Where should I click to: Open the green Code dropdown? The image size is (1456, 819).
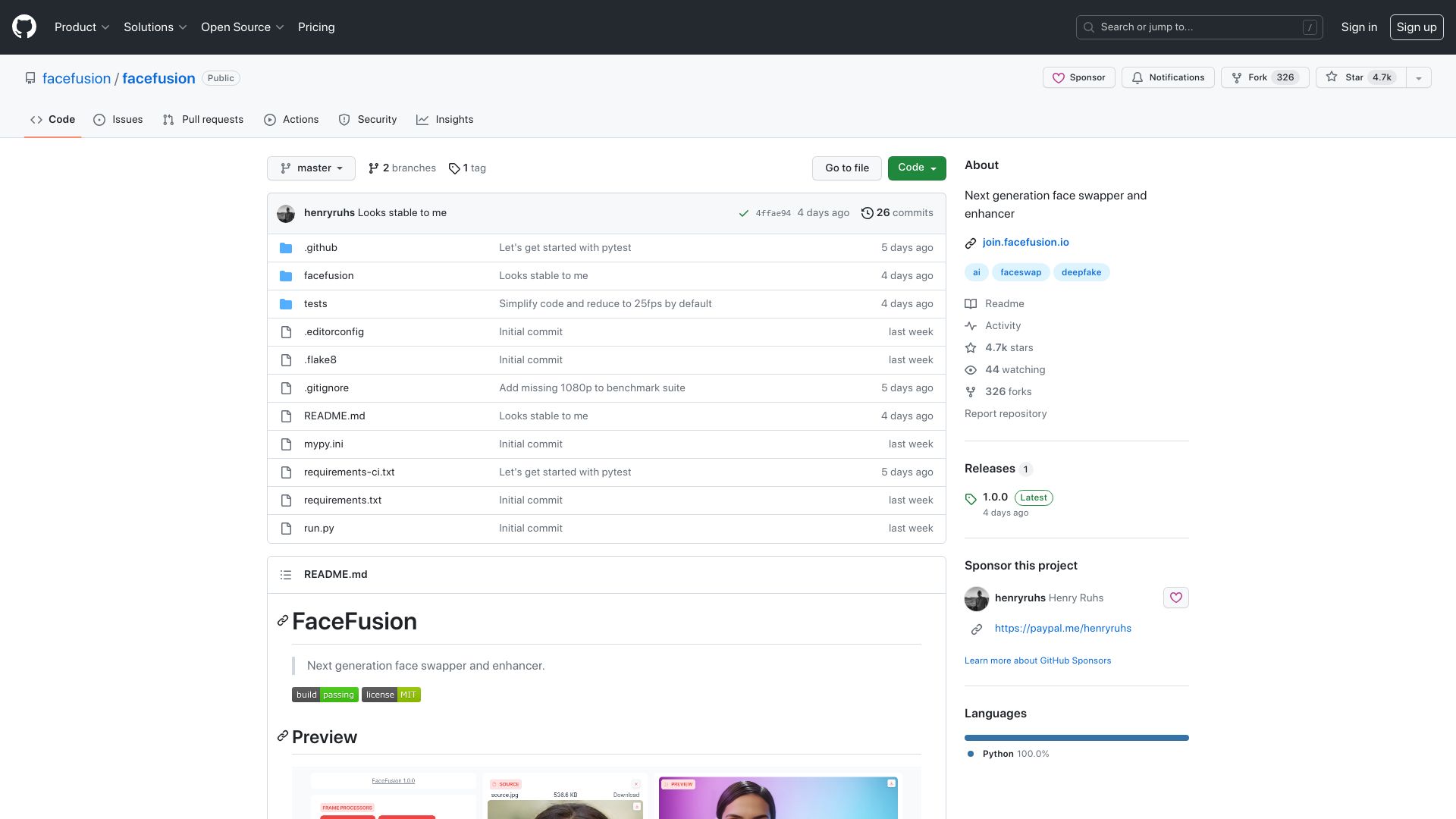coord(917,168)
